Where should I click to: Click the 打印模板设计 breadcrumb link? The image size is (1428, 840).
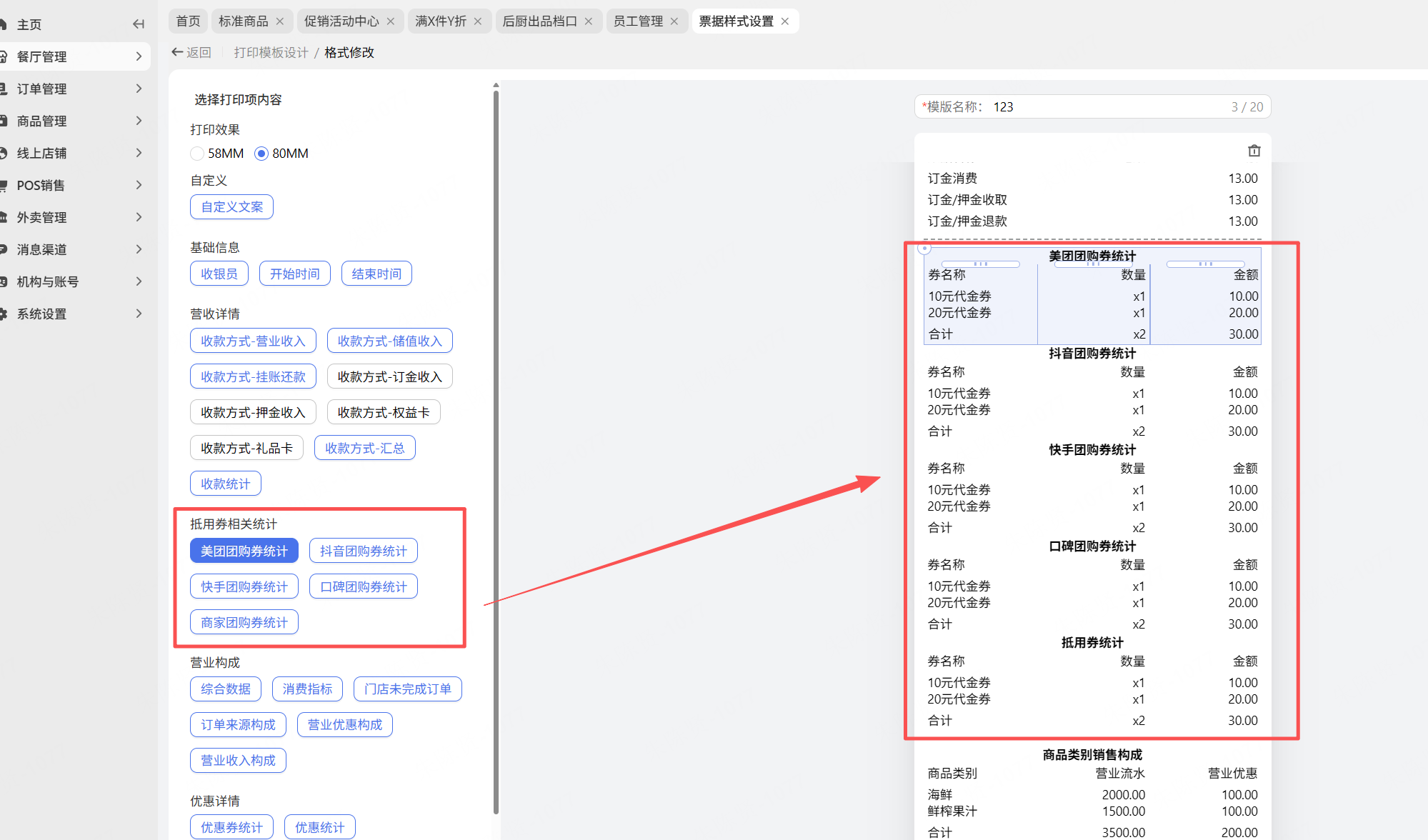tap(271, 52)
